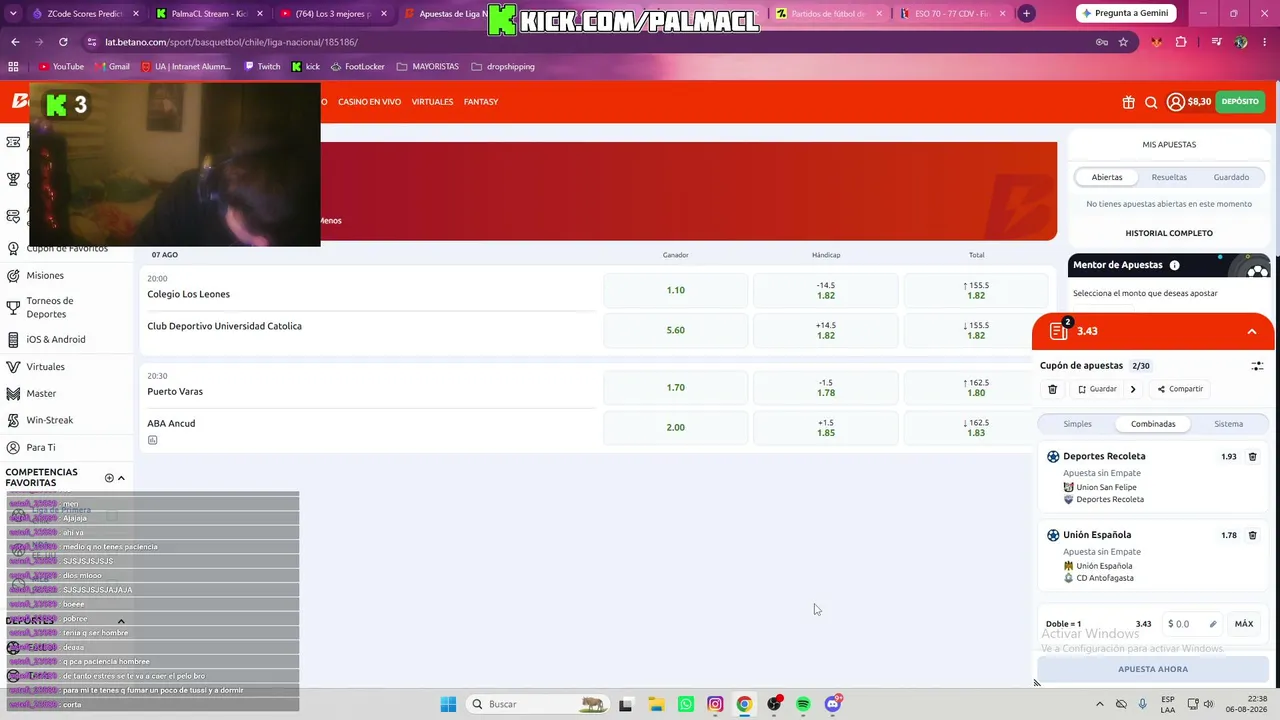Image resolution: width=1280 pixels, height=720 pixels.
Task: Collapse the Competencias Favoritas section
Action: [122, 478]
